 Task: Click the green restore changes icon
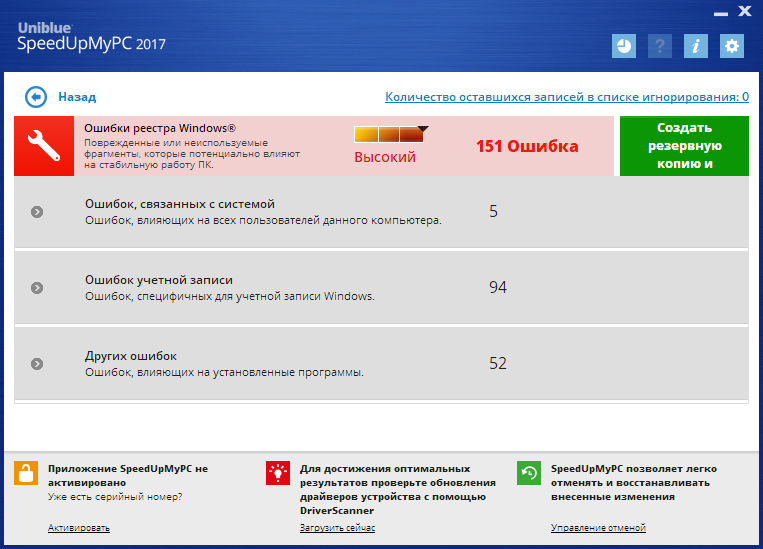click(x=529, y=473)
